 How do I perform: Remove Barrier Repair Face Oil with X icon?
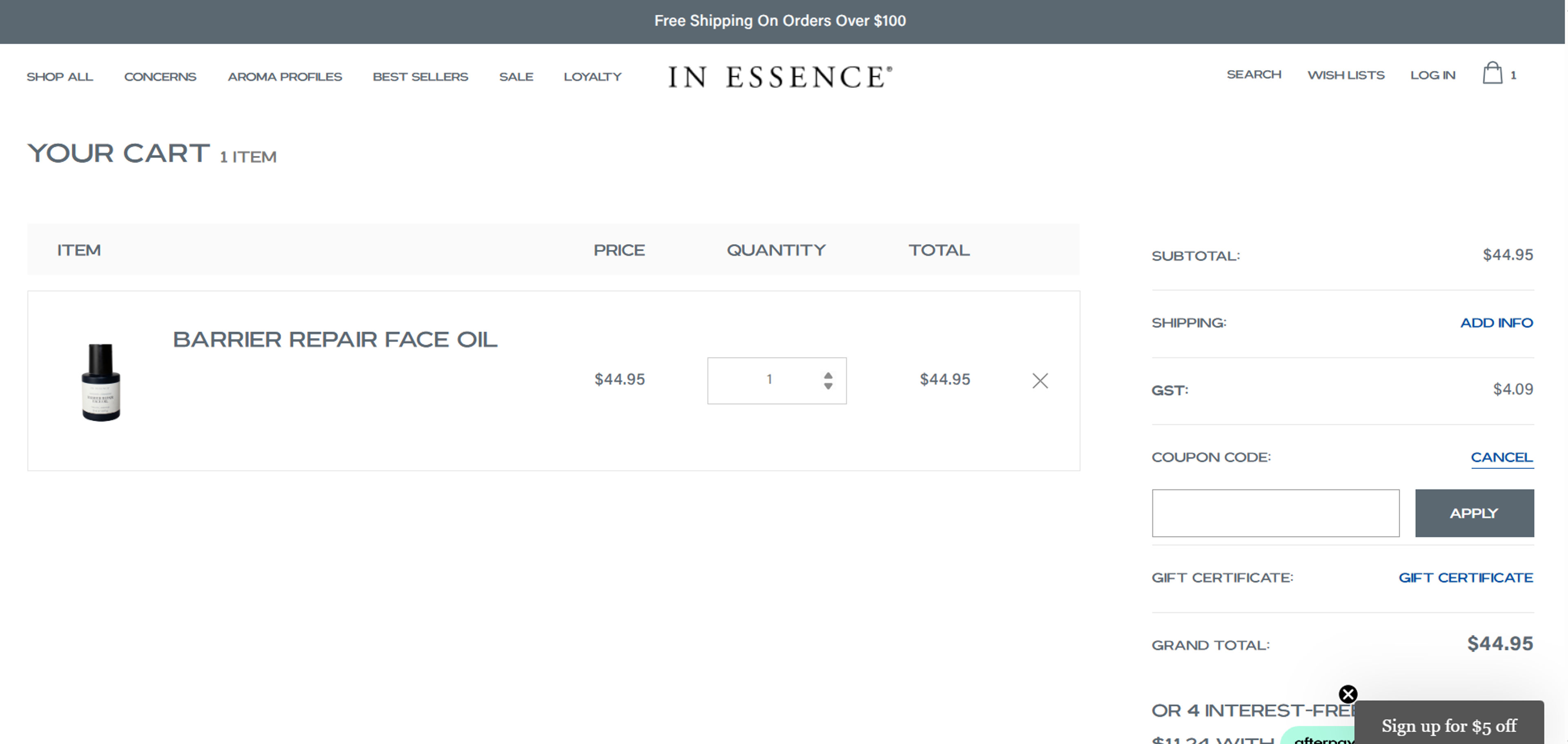click(1040, 381)
